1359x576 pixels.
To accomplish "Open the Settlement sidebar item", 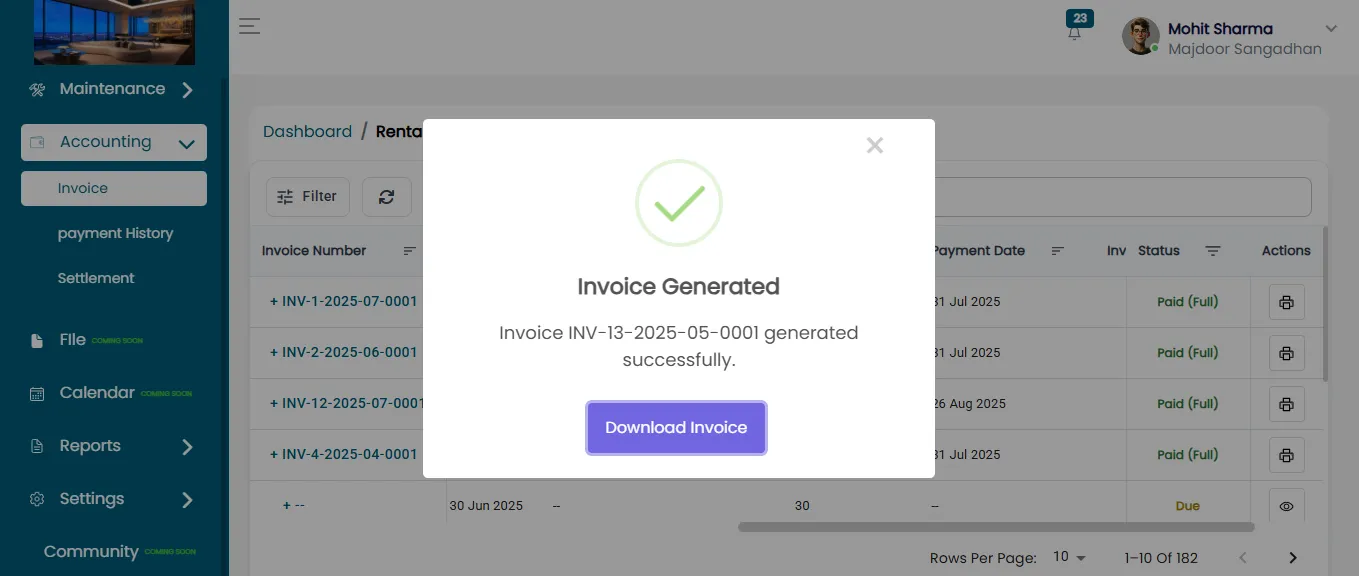I will coord(96,278).
